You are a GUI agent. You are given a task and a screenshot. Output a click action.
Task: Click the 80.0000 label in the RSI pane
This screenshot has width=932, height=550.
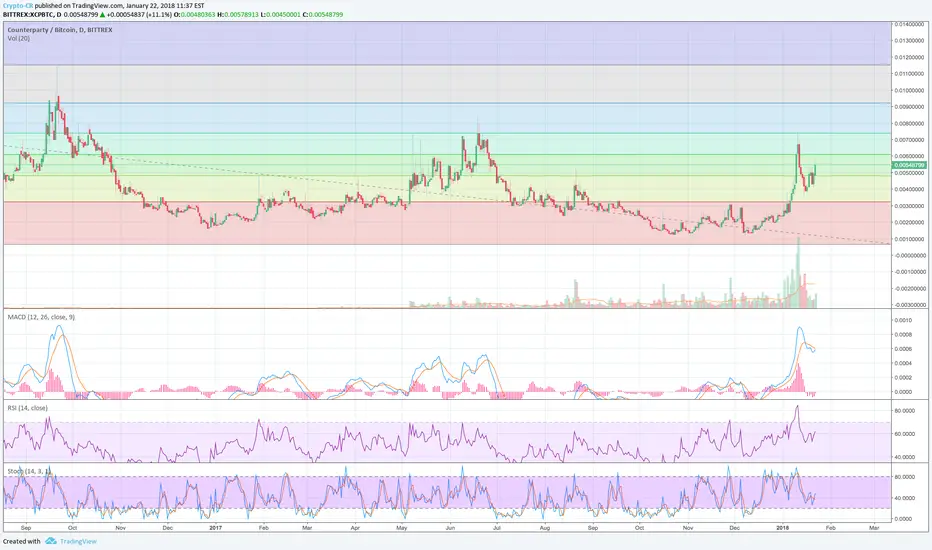pyautogui.click(x=904, y=411)
